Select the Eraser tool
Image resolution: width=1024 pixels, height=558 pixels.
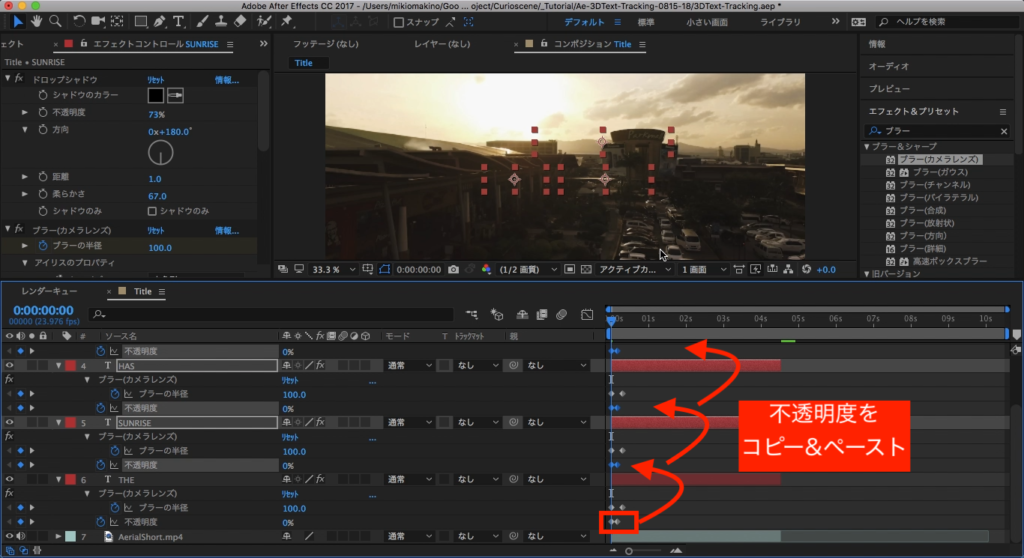pyautogui.click(x=240, y=22)
